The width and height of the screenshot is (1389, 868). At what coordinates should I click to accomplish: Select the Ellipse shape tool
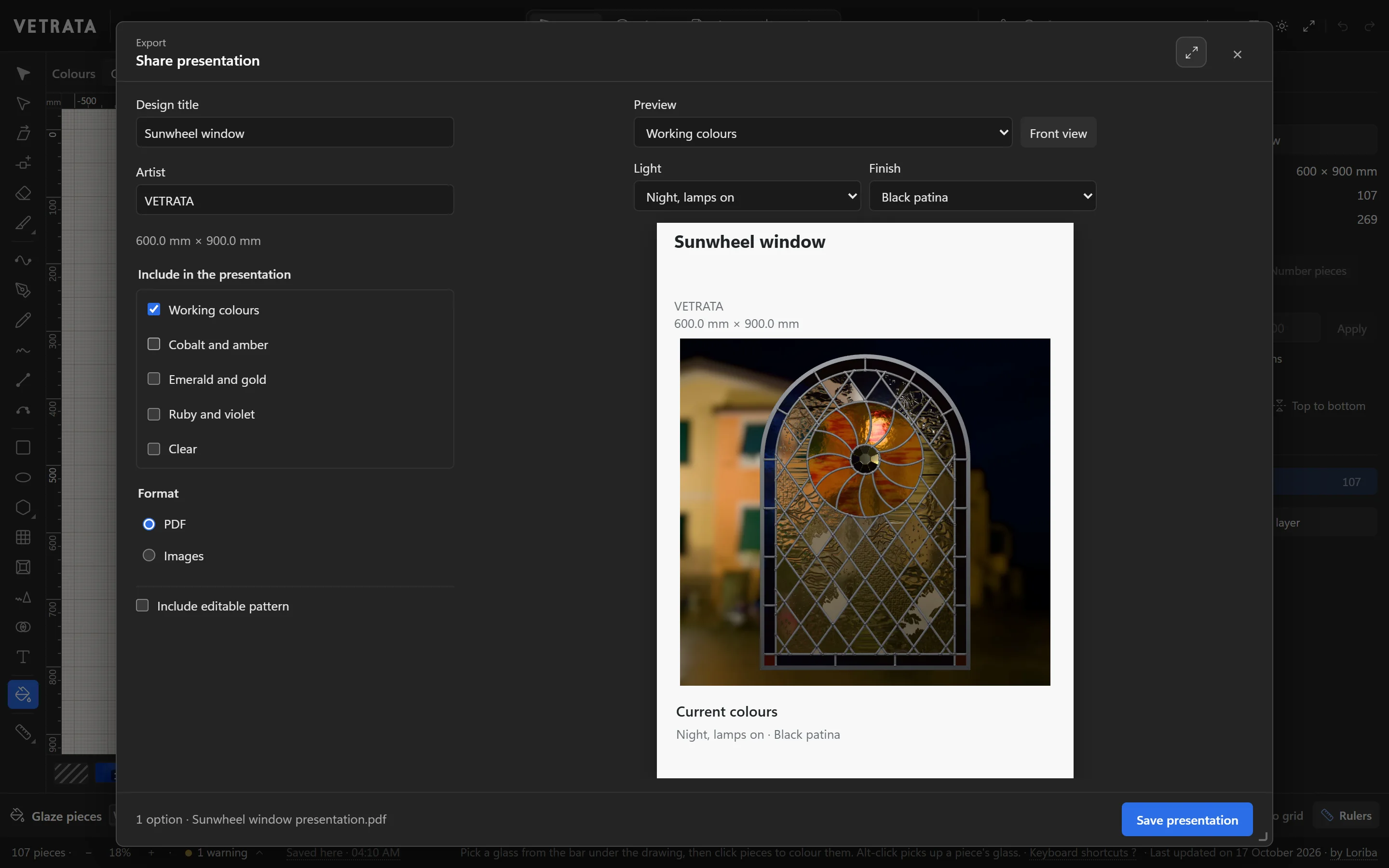click(x=23, y=477)
